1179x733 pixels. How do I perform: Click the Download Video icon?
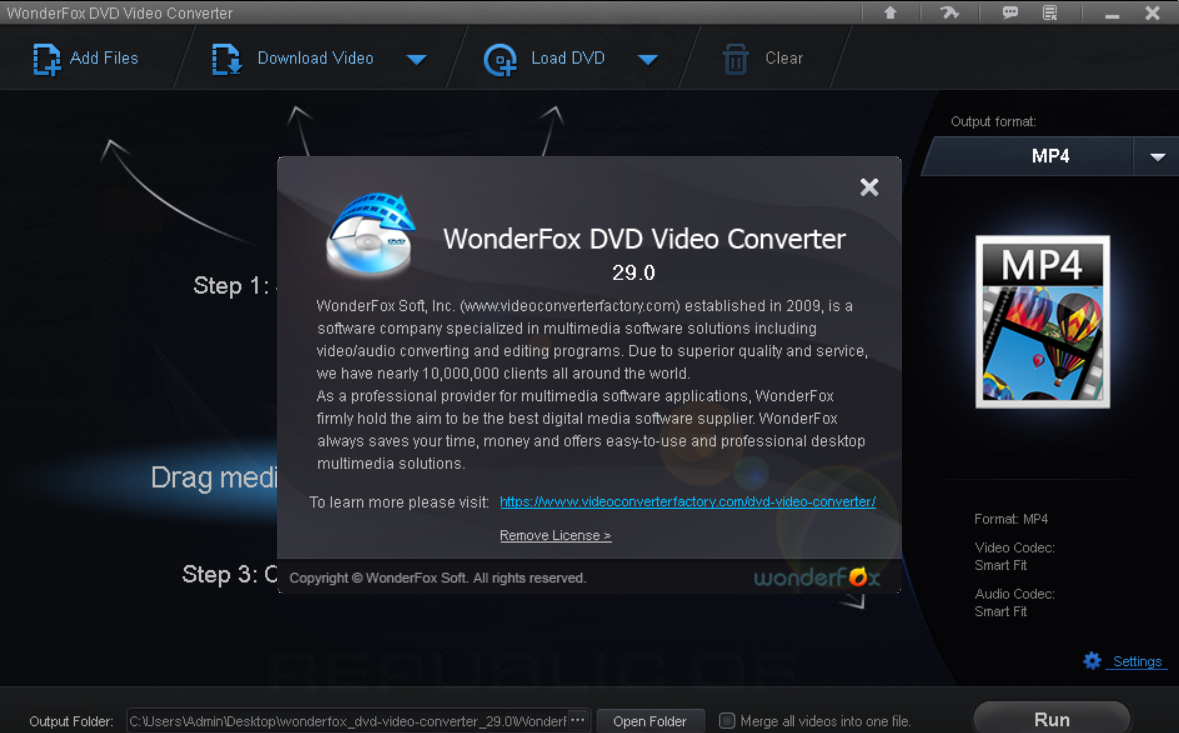(x=226, y=59)
